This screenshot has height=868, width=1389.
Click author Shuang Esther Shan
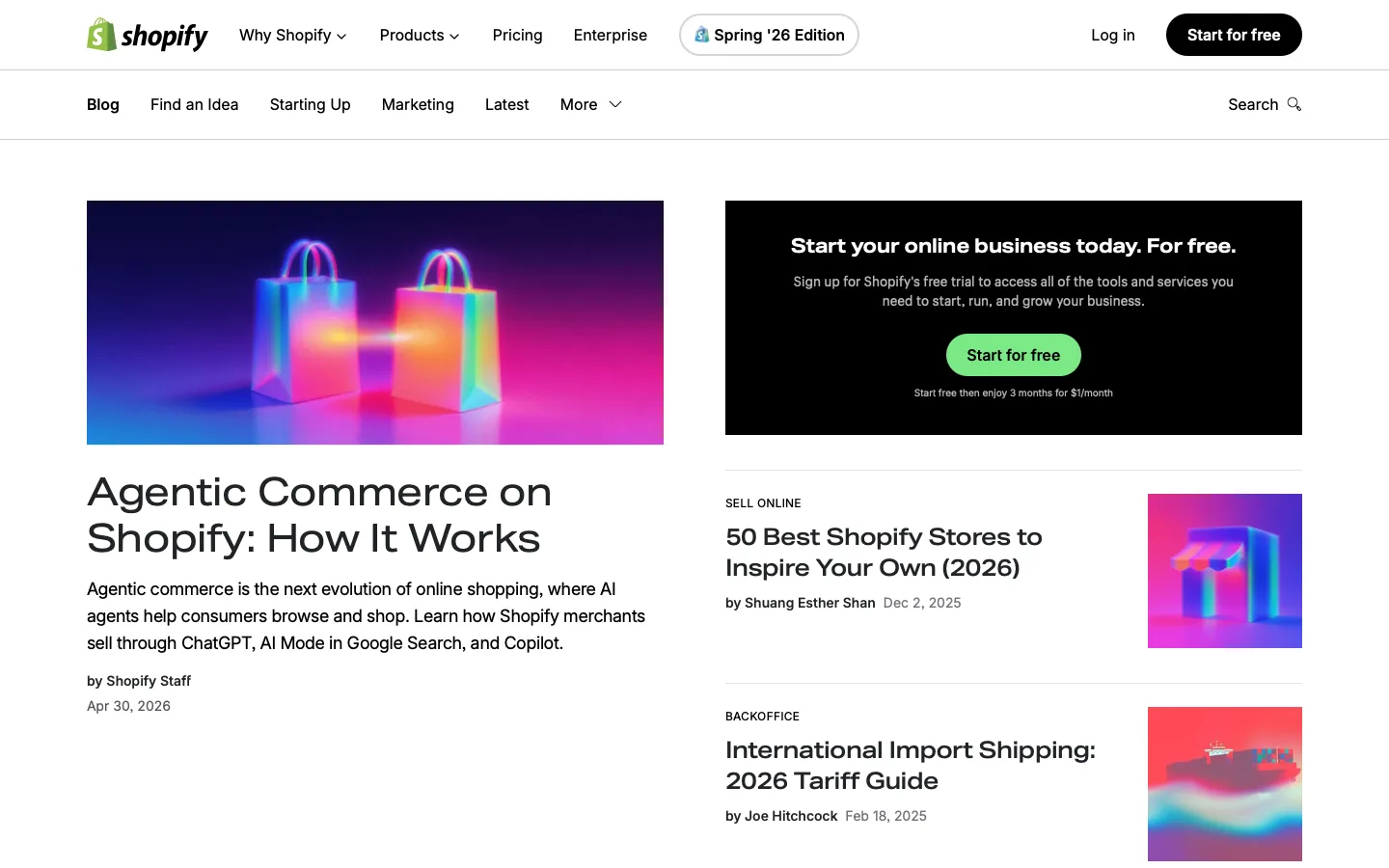point(810,603)
